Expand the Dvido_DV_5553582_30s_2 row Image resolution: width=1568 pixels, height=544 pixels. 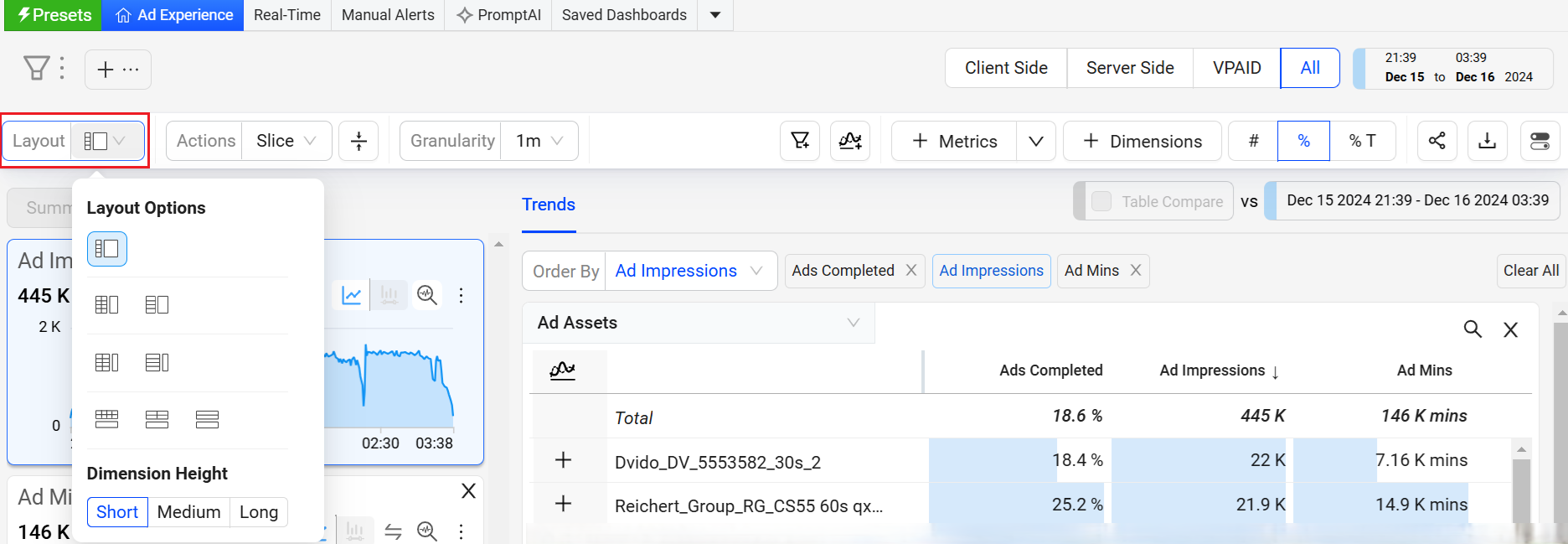coord(563,460)
